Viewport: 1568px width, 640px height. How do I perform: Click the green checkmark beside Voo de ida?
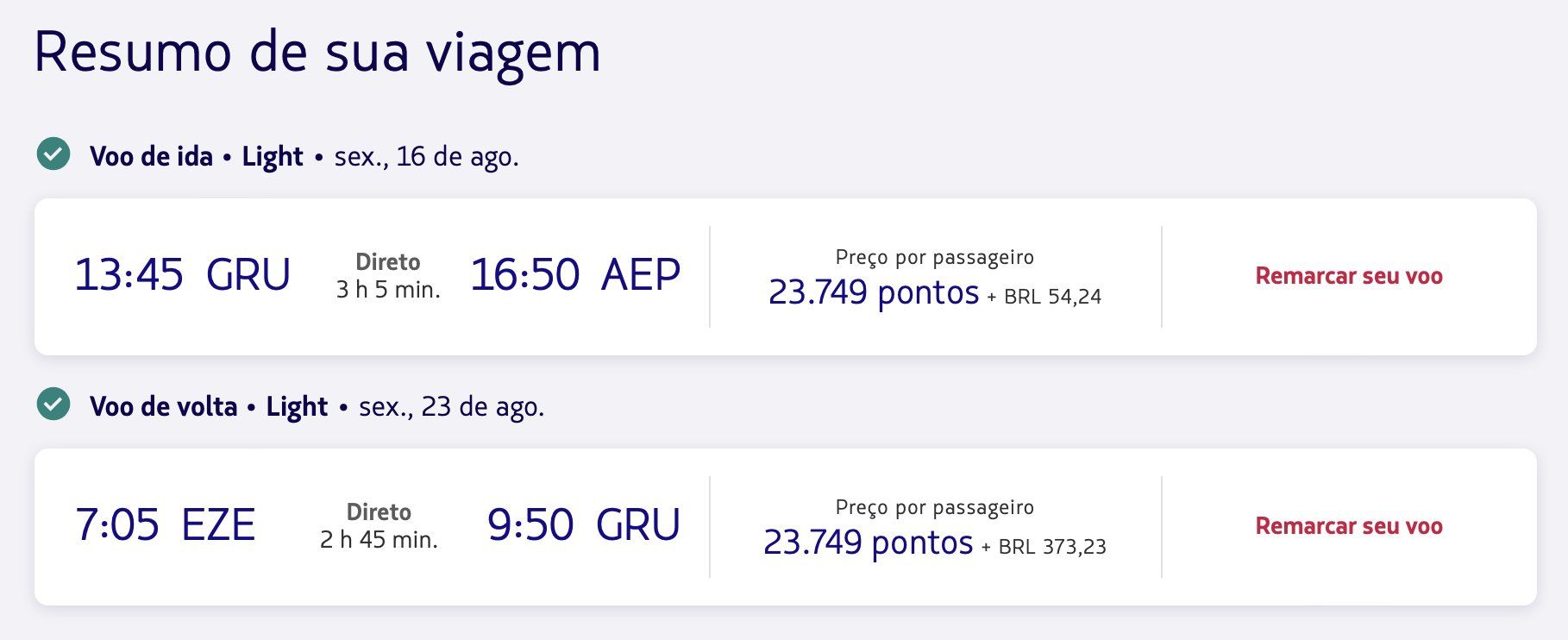[53, 154]
